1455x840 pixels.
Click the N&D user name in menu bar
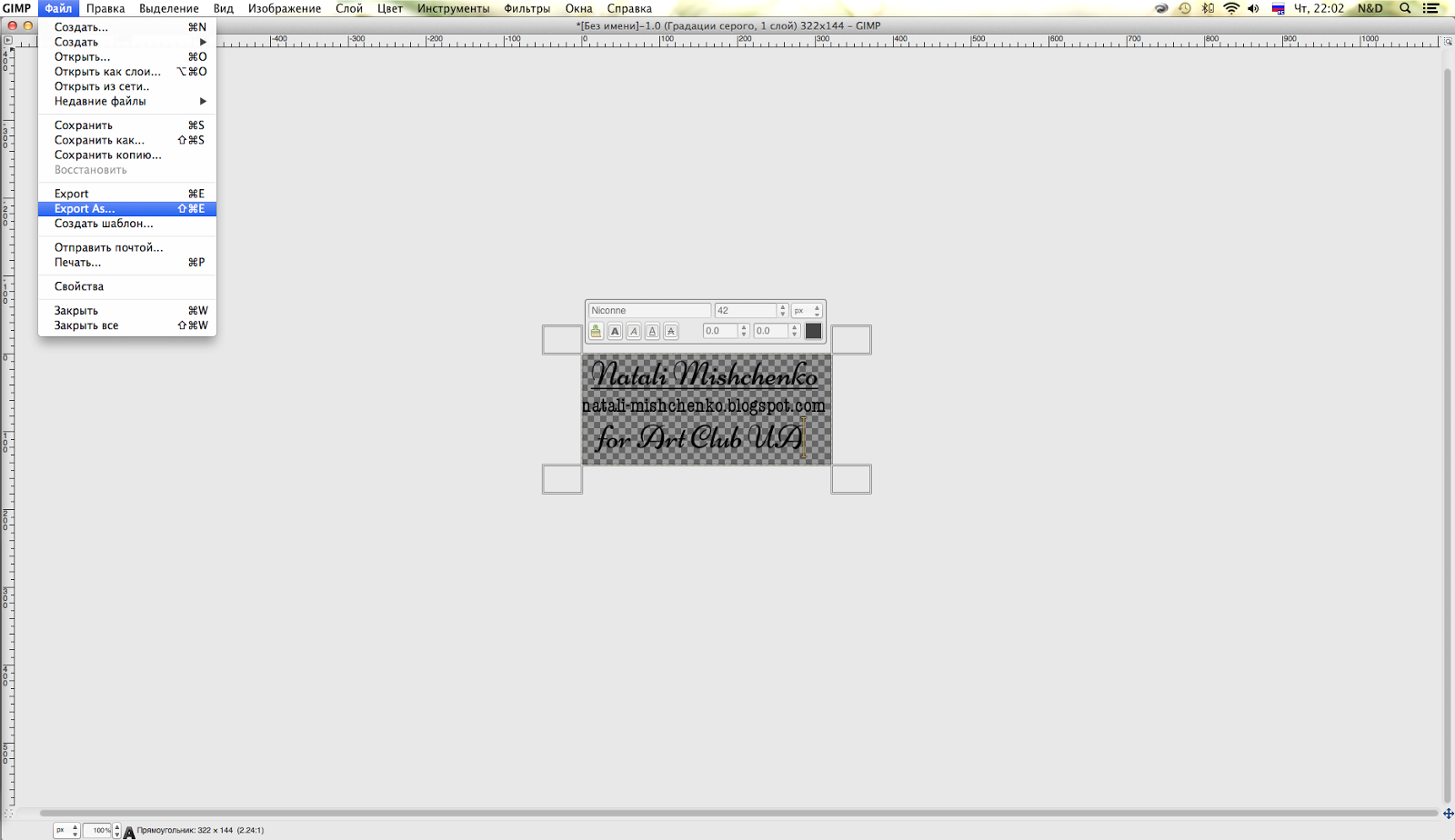coord(1370,8)
